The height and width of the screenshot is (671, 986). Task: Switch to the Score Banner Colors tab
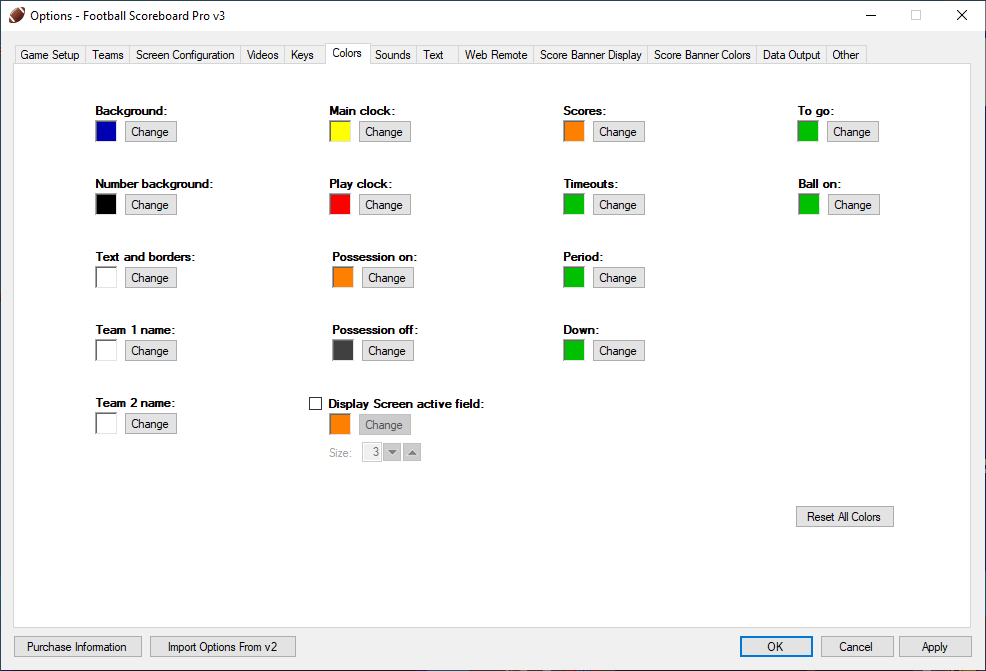click(702, 55)
